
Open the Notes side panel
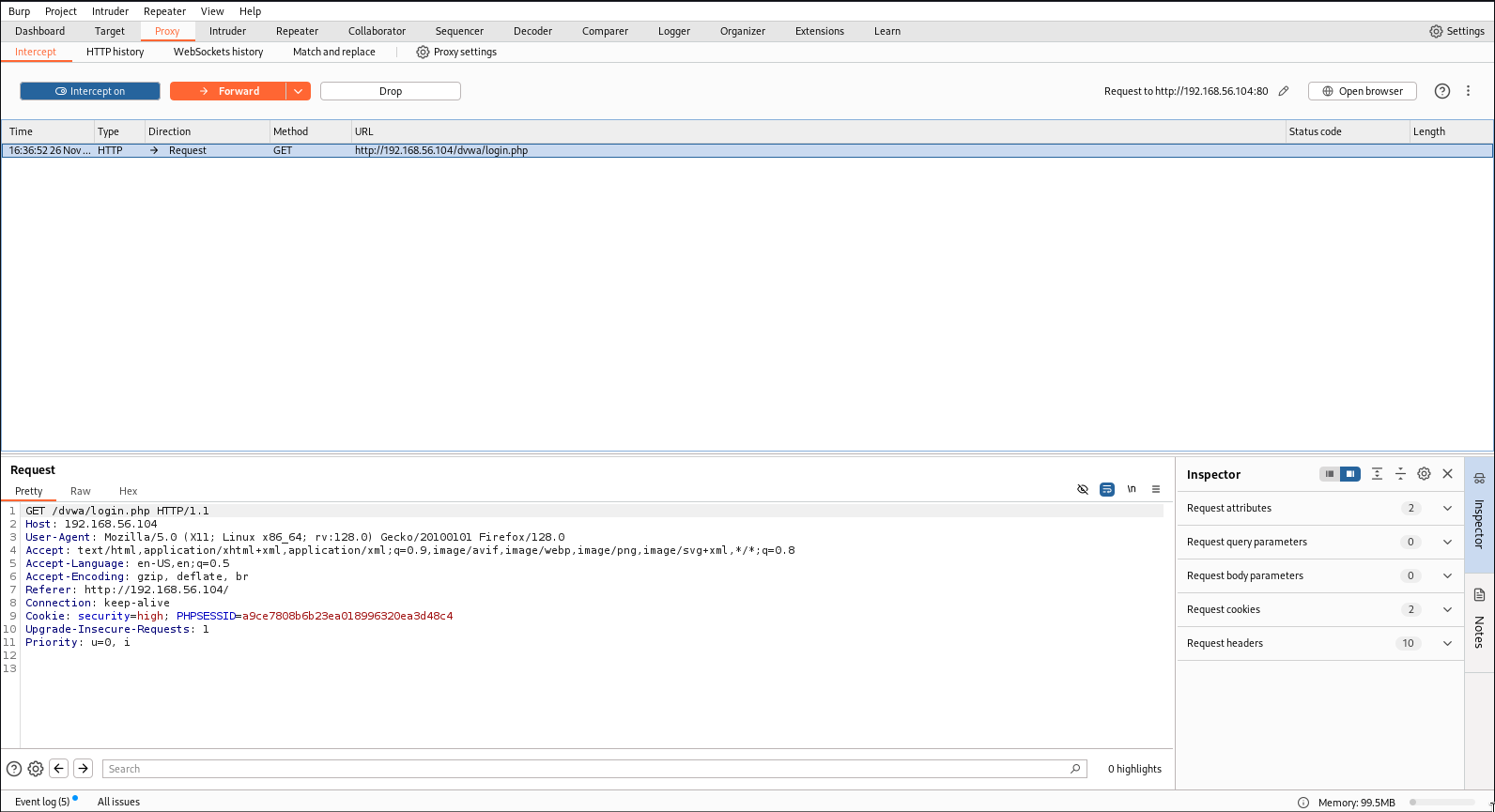[1479, 620]
